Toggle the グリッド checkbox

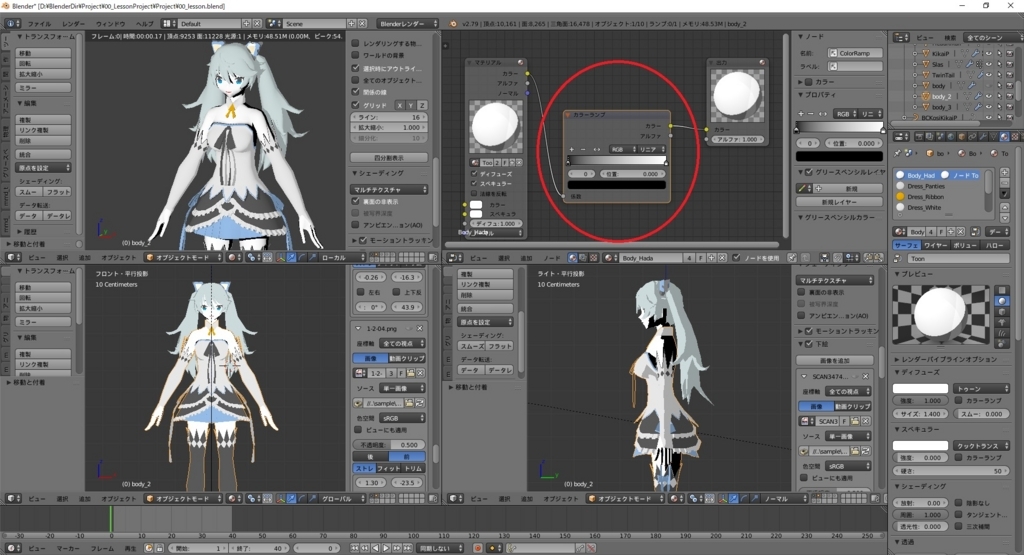(x=356, y=104)
